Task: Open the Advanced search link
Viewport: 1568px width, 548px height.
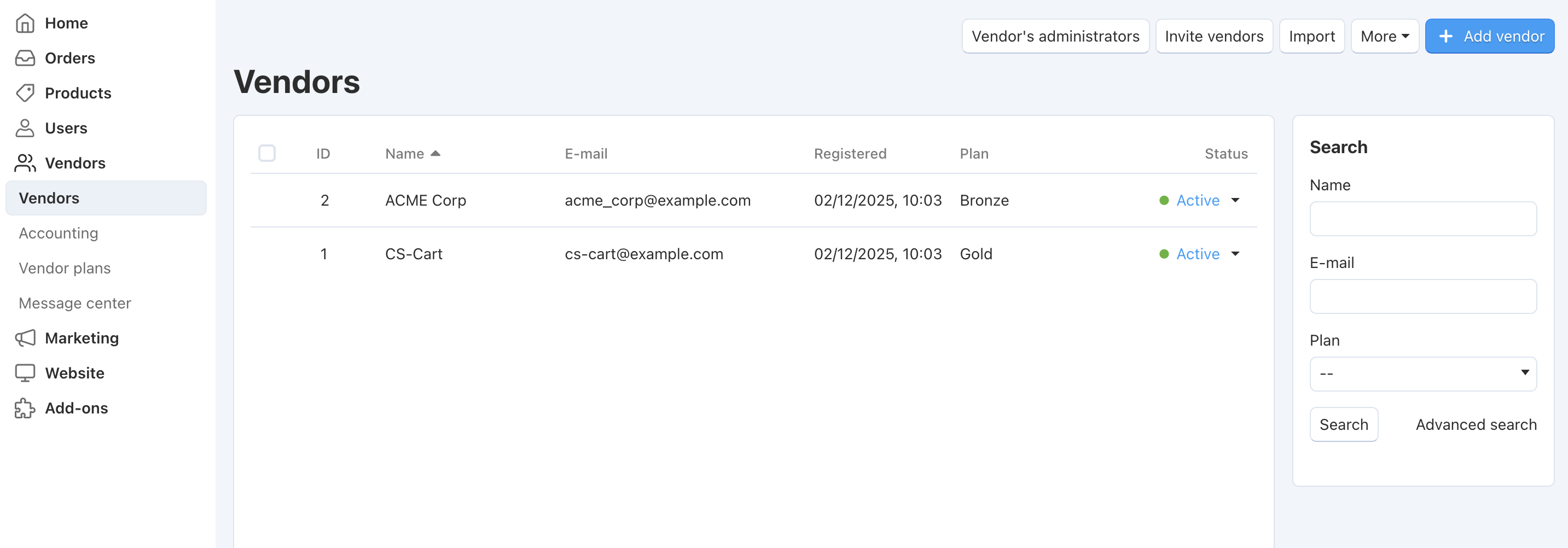Action: (x=1476, y=424)
